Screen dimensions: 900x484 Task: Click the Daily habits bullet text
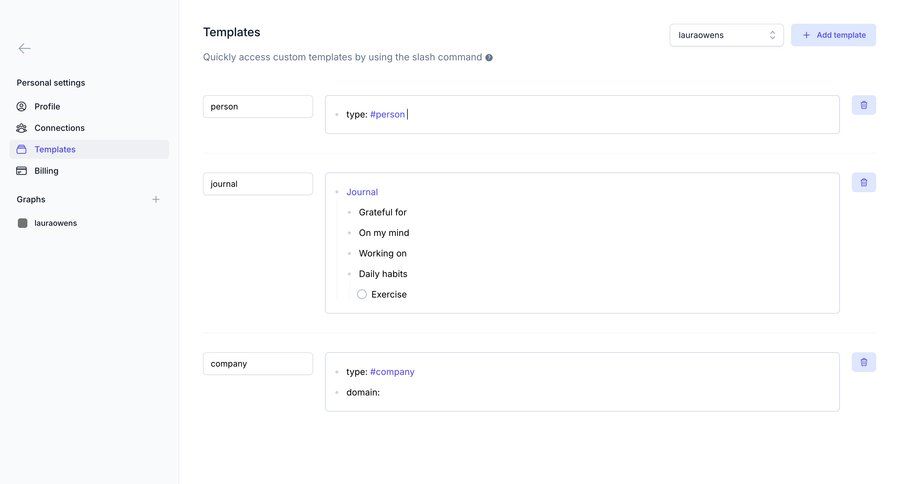click(383, 274)
